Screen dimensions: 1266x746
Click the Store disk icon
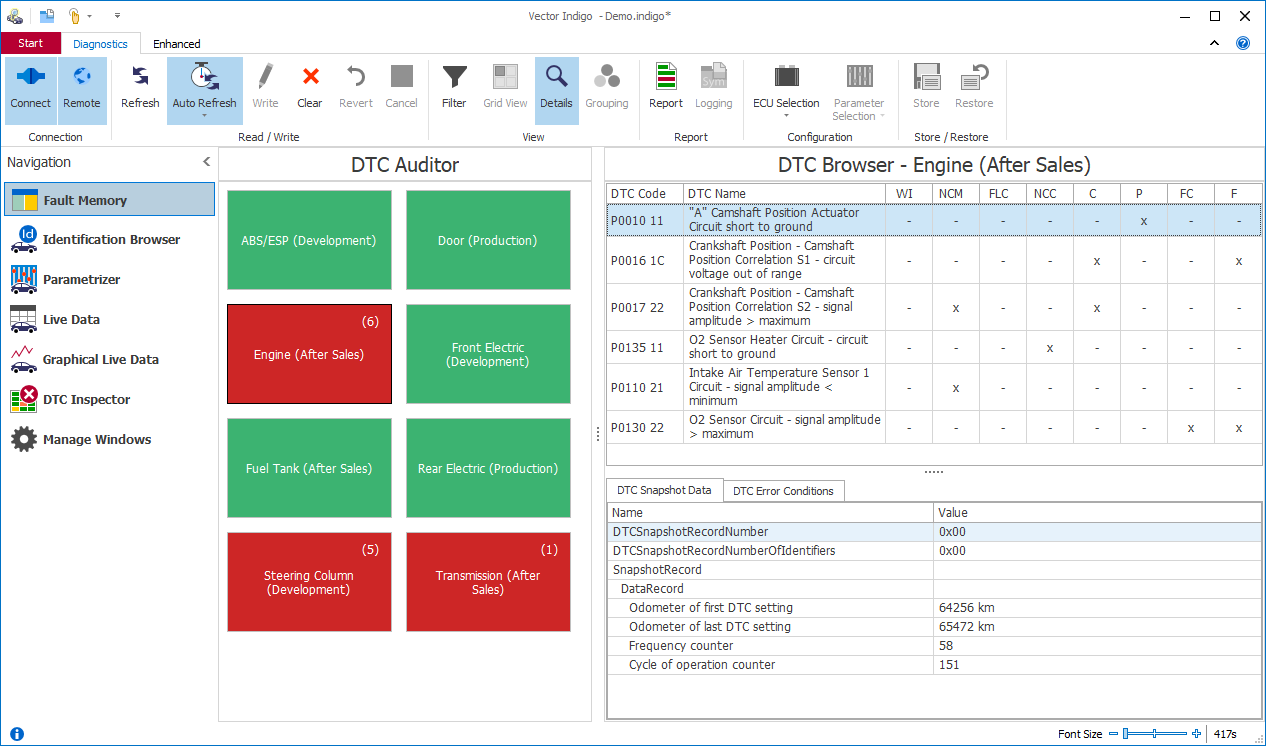point(927,77)
